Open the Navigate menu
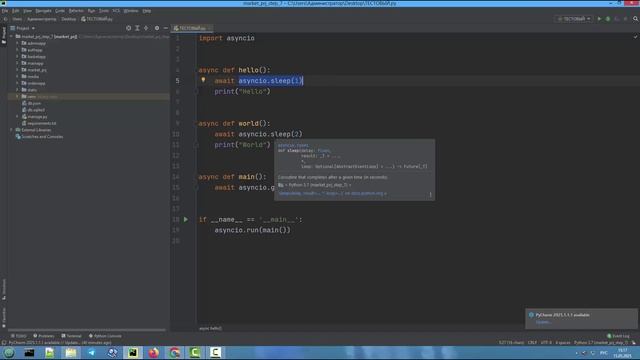The width and height of the screenshot is (640, 360). [43, 11]
